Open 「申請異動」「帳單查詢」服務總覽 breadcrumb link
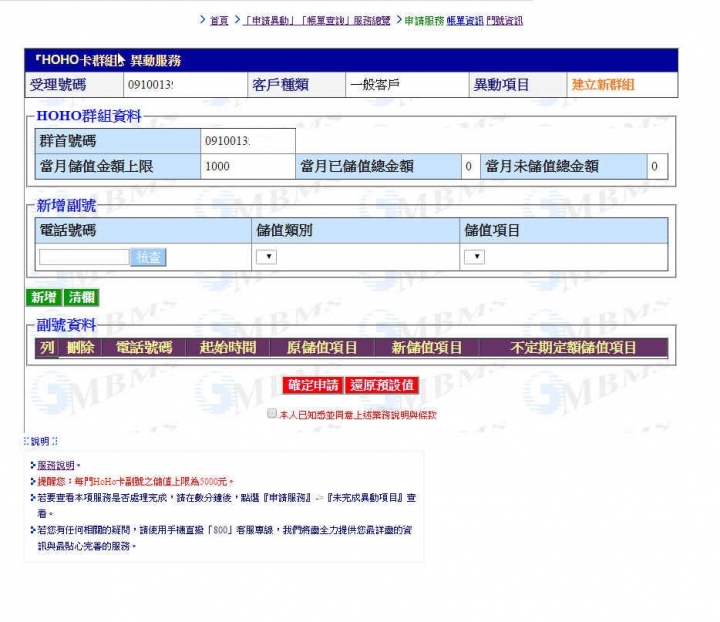The height and width of the screenshot is (622, 720). (316, 21)
